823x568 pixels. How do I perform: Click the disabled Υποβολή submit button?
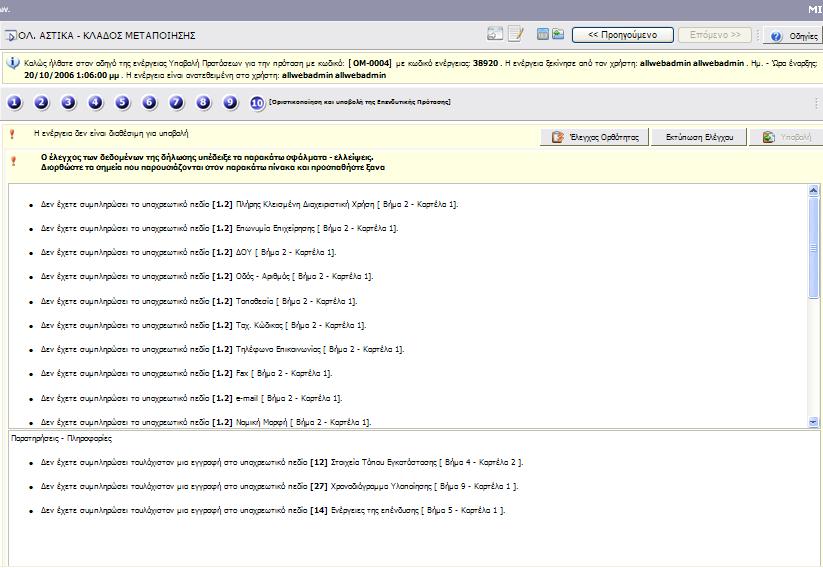786,137
